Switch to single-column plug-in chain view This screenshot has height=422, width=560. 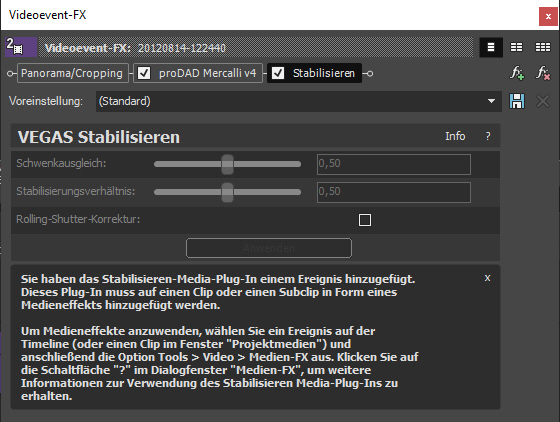491,47
